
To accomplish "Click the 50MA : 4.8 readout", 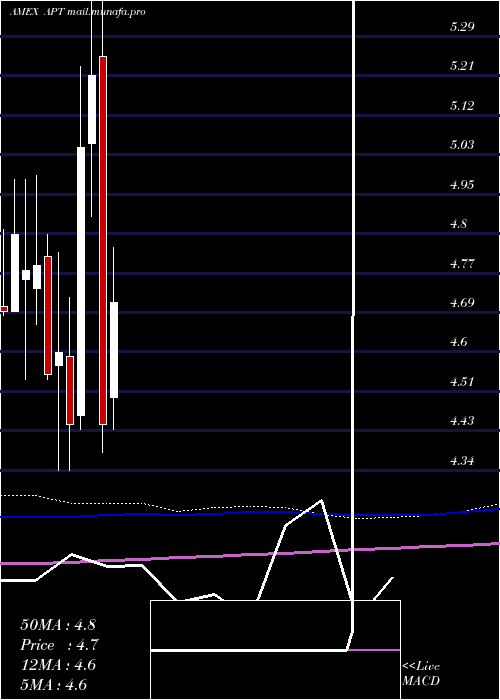I will click(x=58, y=625).
